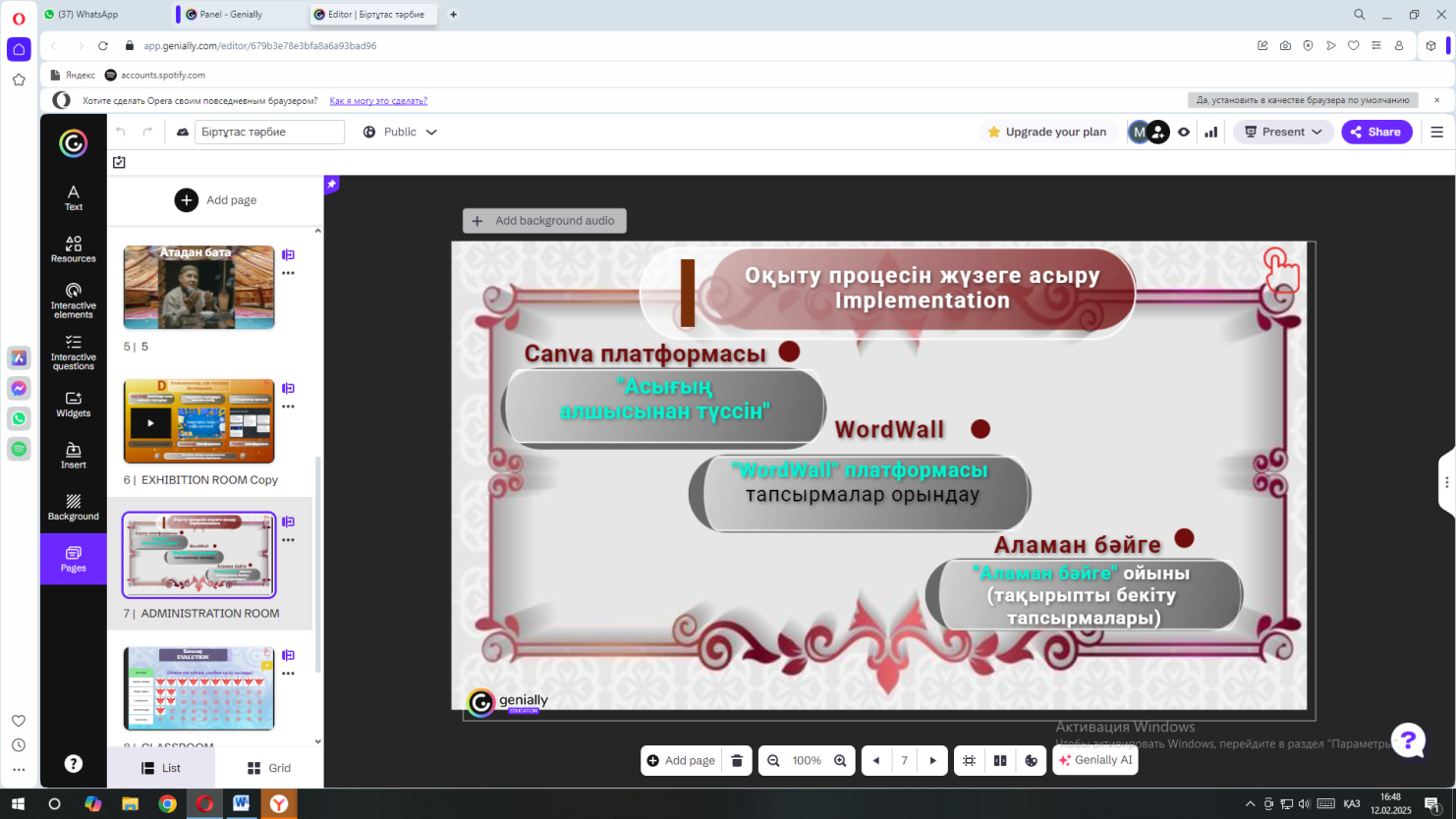This screenshot has height=819, width=1456.
Task: Open the hamburger menu at top right
Action: pyautogui.click(x=1437, y=132)
